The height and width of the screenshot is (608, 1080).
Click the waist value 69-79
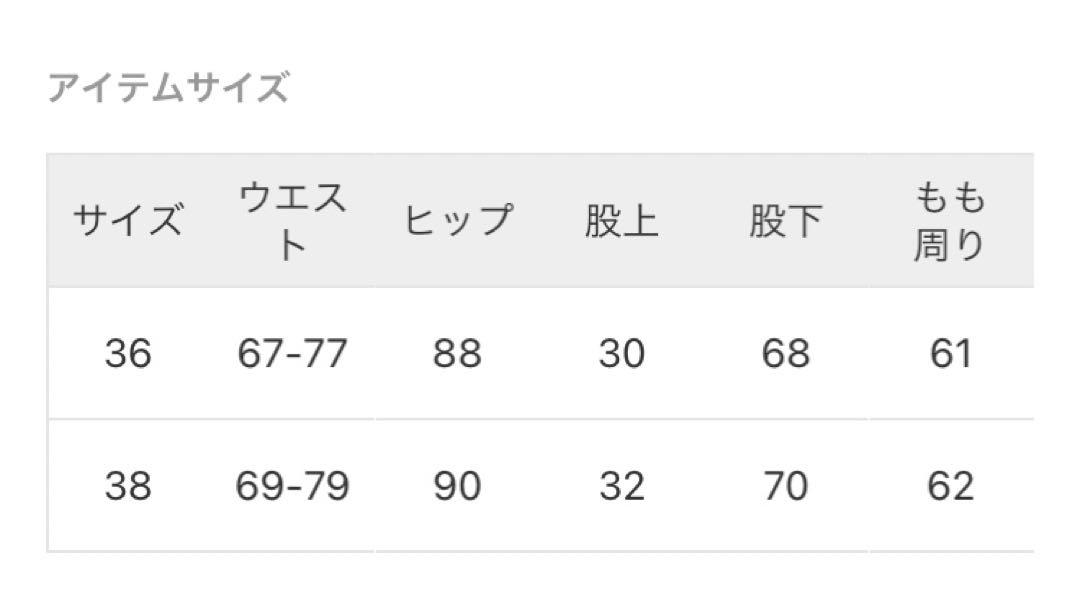point(292,485)
